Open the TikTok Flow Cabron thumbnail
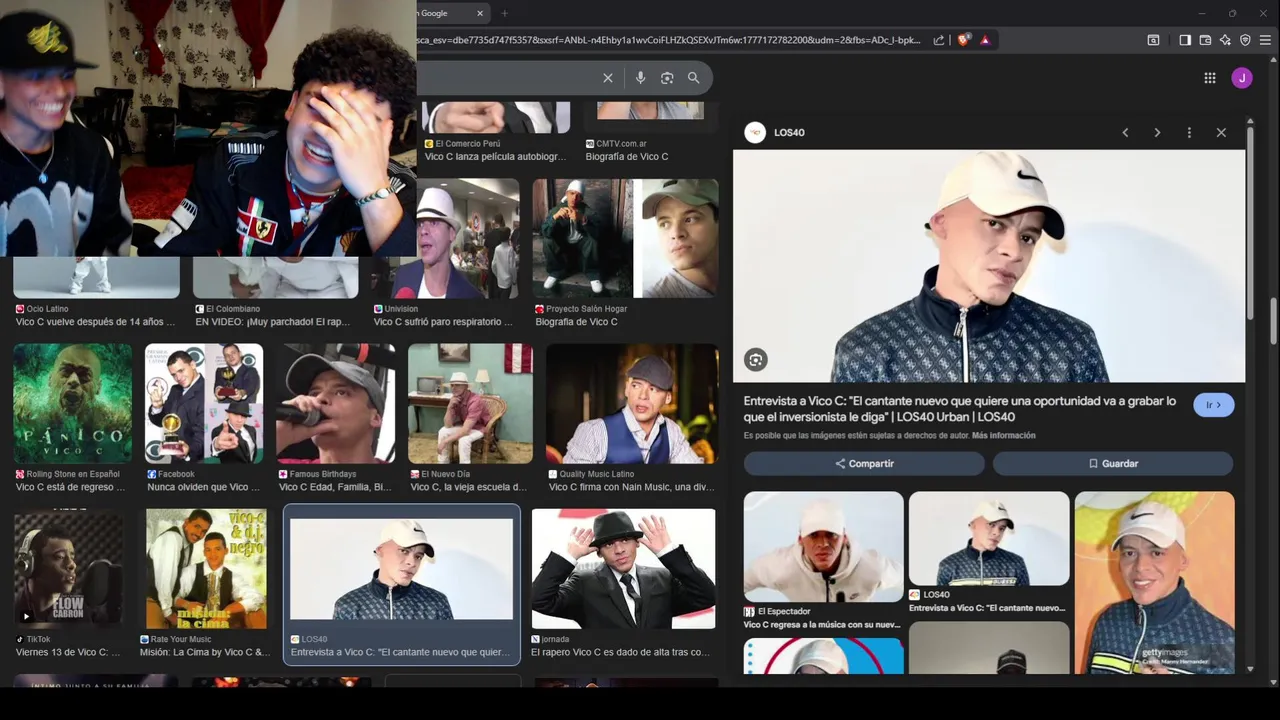Image resolution: width=1280 pixels, height=720 pixels. point(69,568)
